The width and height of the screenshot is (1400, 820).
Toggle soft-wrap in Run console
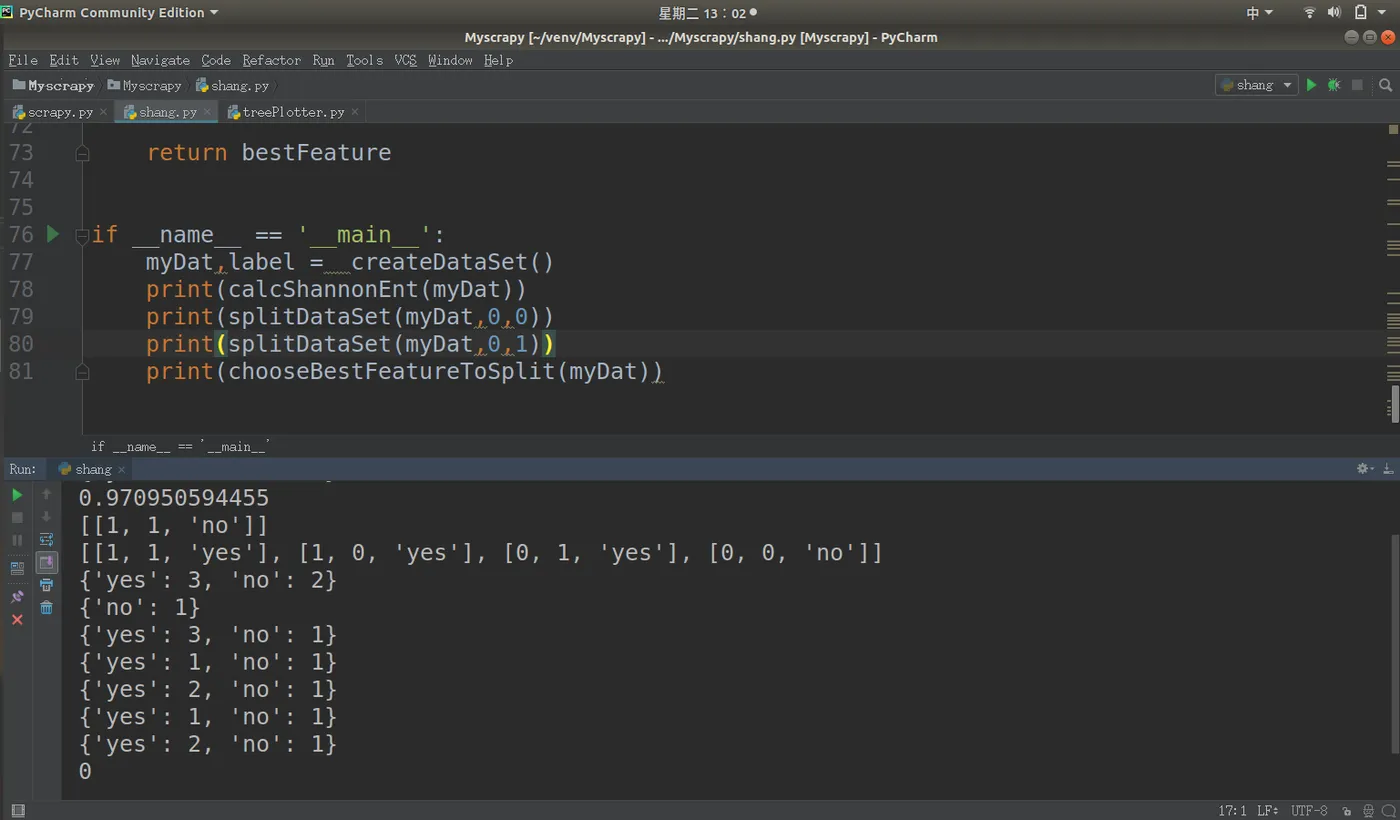[46, 540]
